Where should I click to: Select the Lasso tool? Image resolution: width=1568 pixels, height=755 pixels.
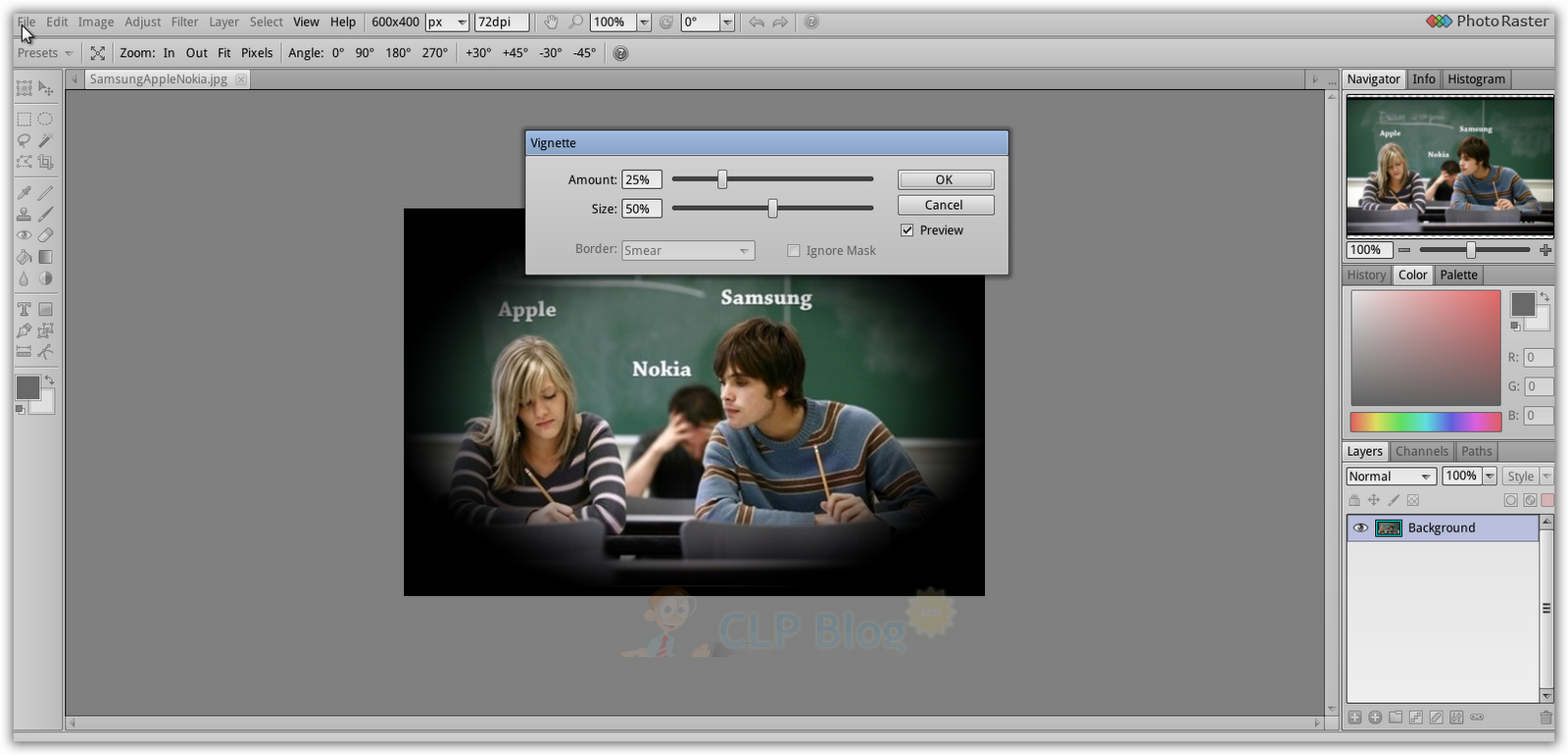[24, 140]
